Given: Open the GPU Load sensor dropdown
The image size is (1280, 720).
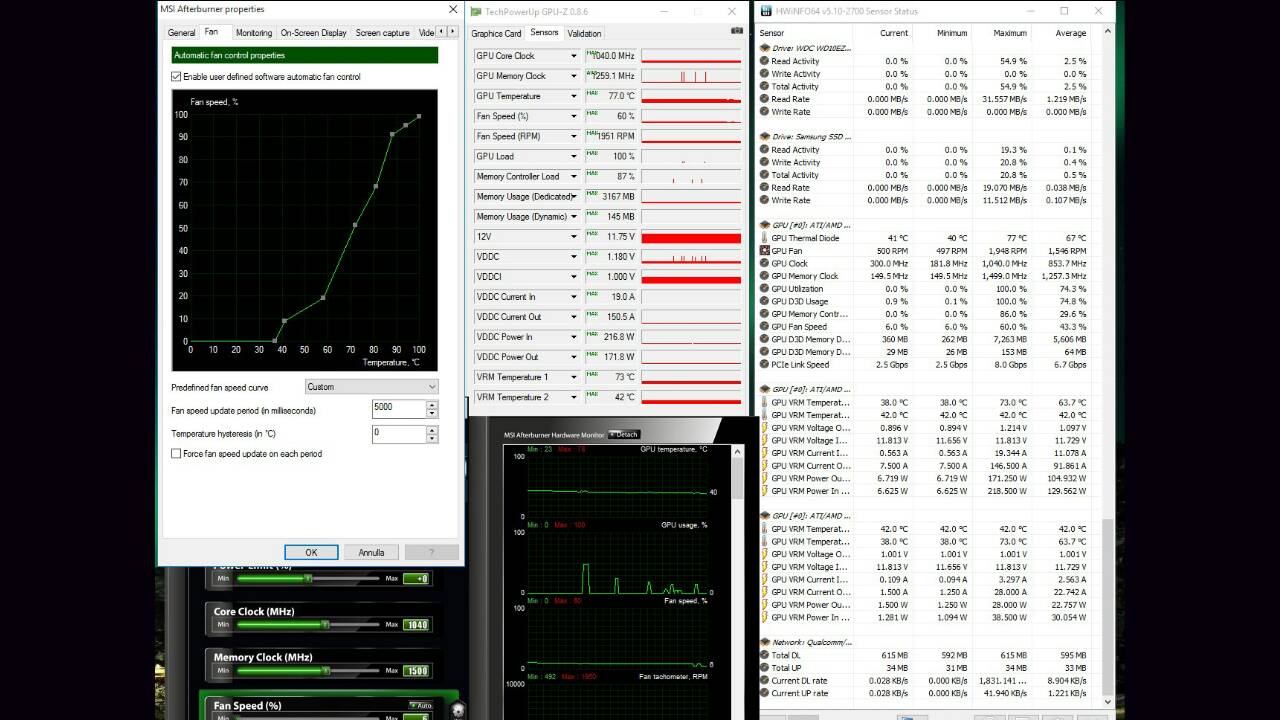Looking at the screenshot, I should click(573, 156).
